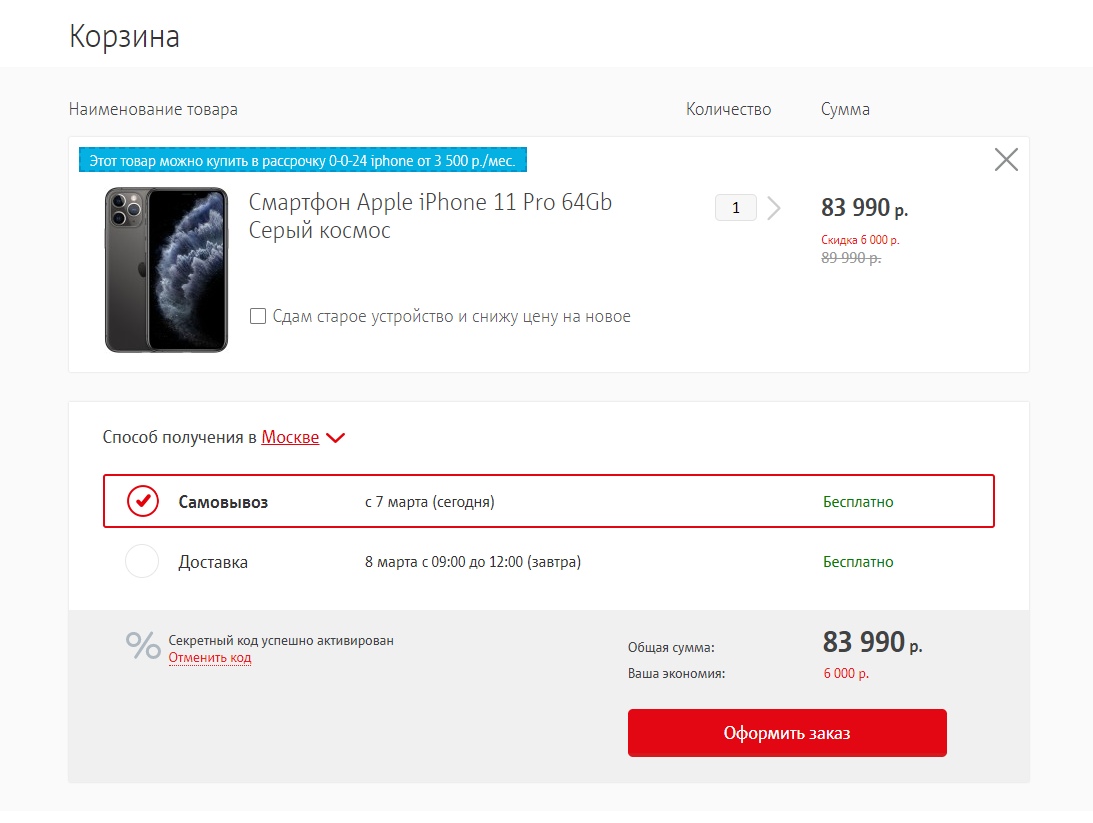Click the Корзина page heading

(x=124, y=36)
